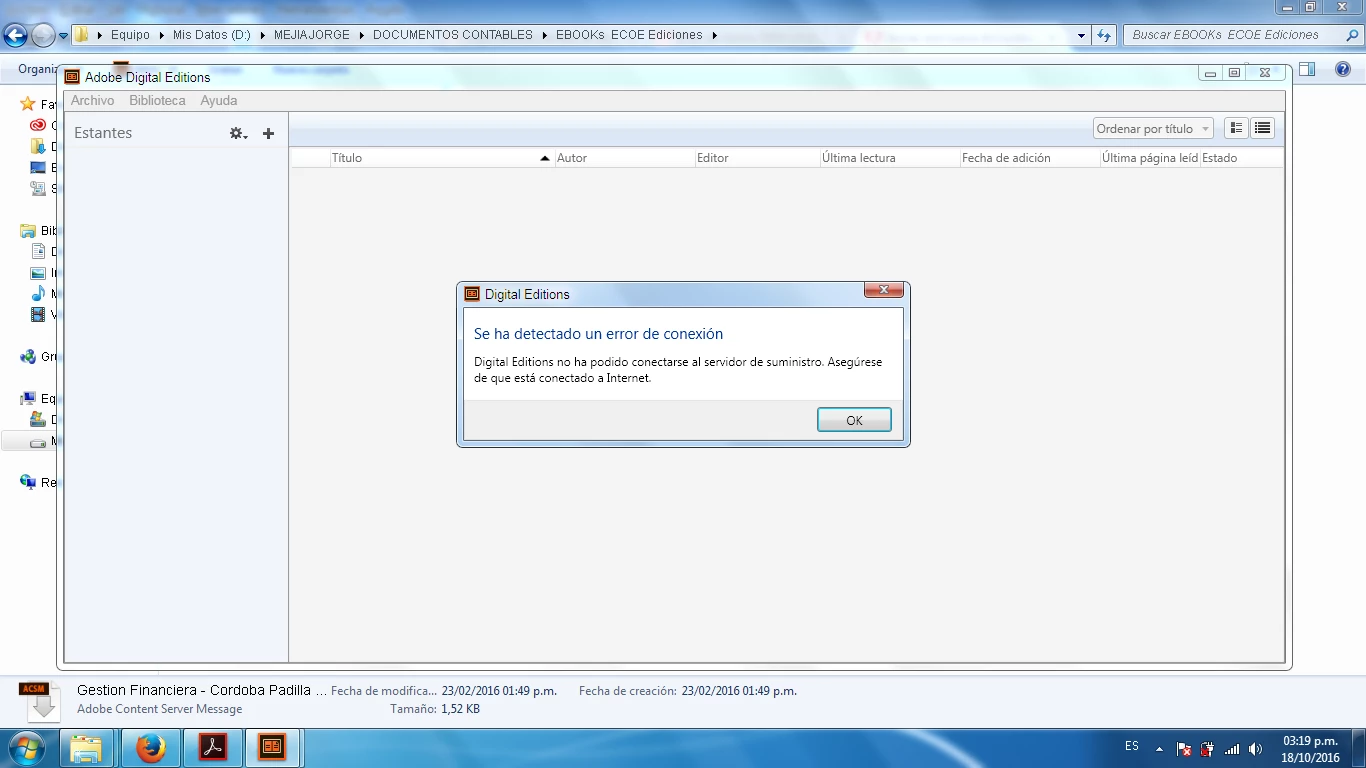Click EBOOKs ECOE Ediciones breadcrumb
This screenshot has height=768, width=1366.
(629, 35)
